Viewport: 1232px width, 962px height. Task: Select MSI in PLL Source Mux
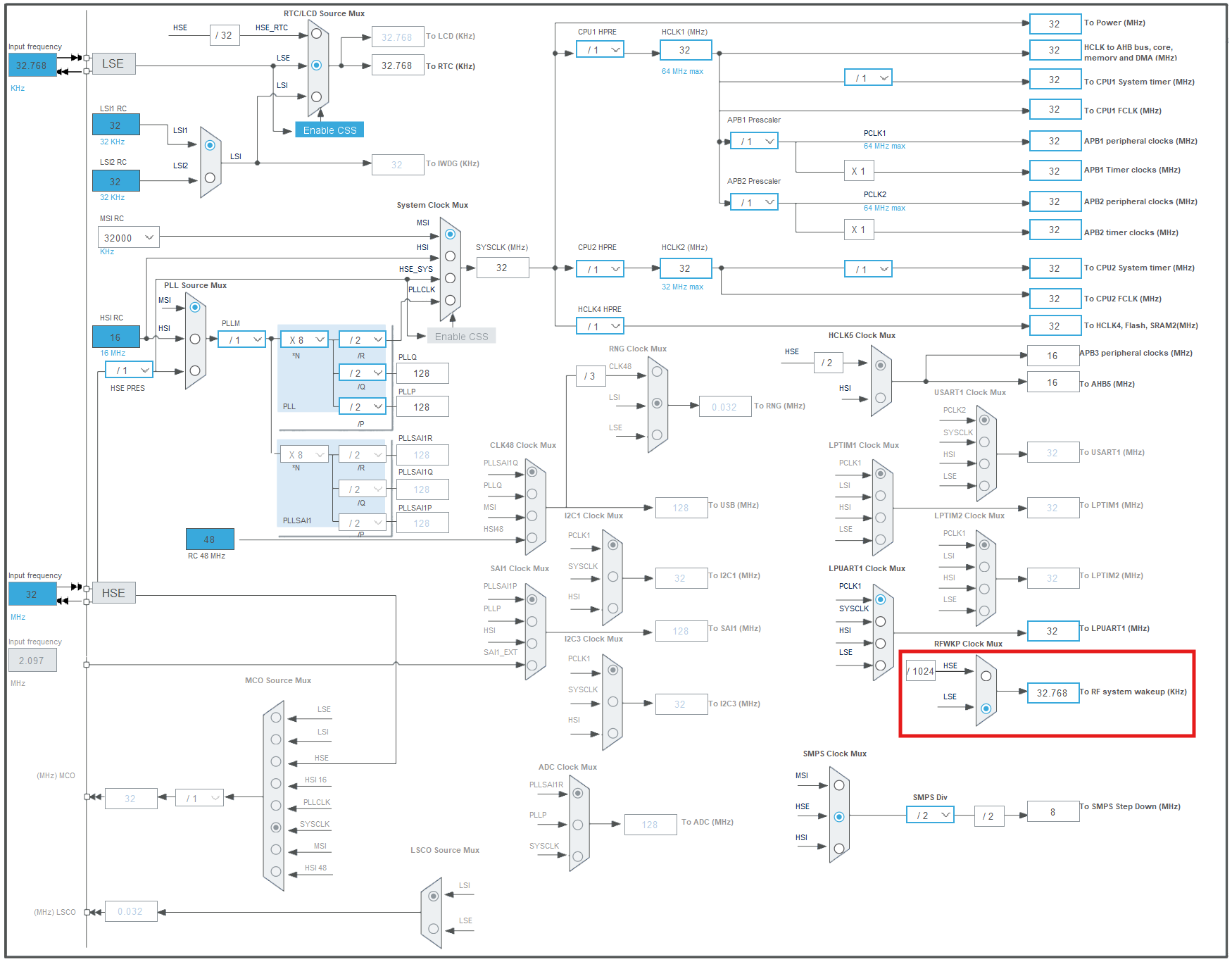195,308
